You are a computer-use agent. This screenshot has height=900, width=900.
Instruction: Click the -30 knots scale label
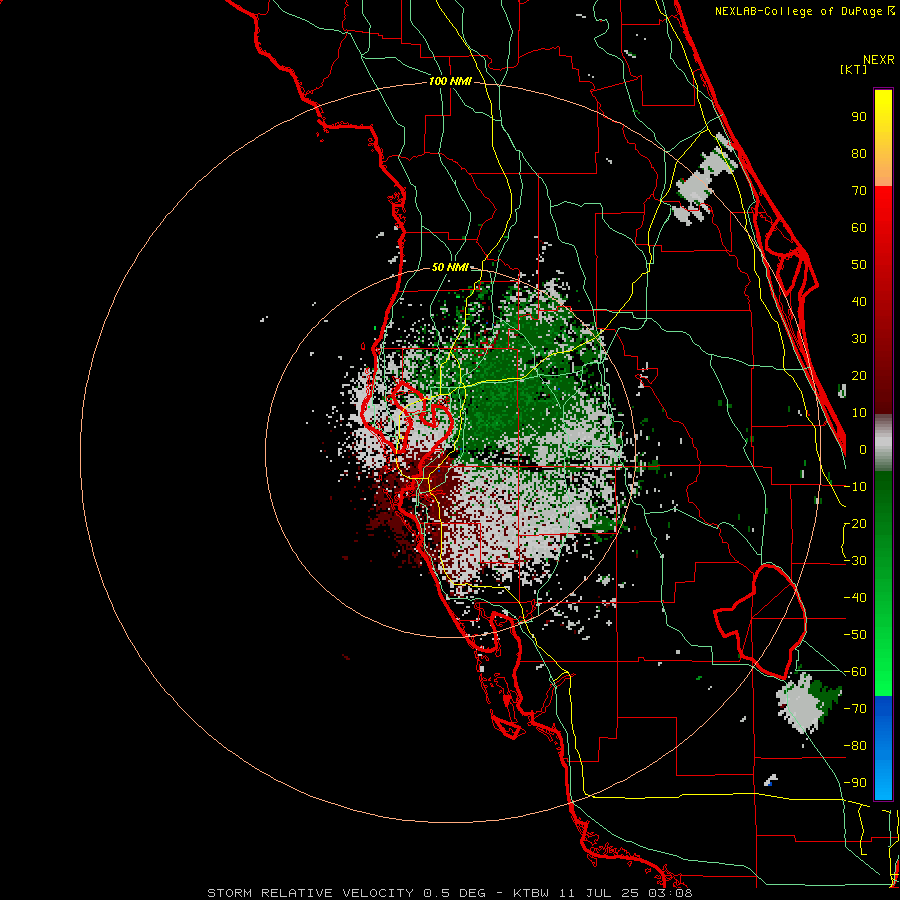click(x=855, y=561)
